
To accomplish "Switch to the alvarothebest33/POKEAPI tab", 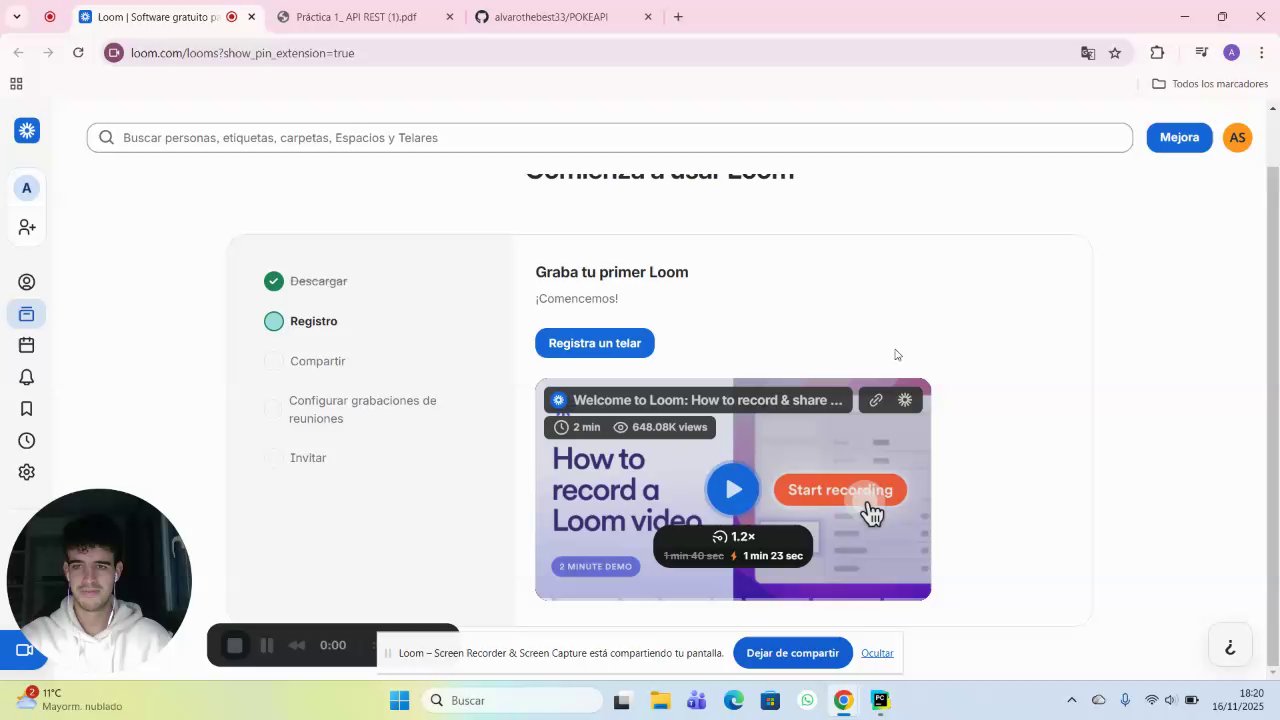I will point(551,17).
